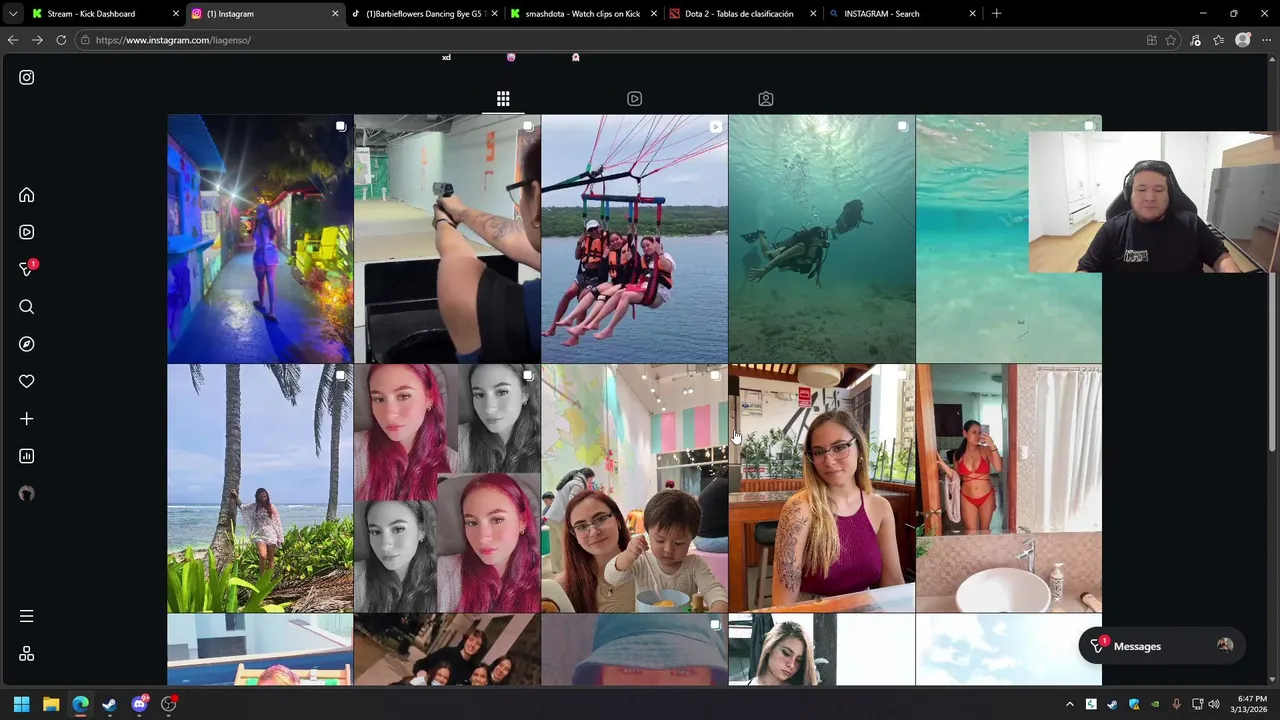Image resolution: width=1280 pixels, height=720 pixels.
Task: Switch to the Posts grid tab
Action: click(x=503, y=99)
